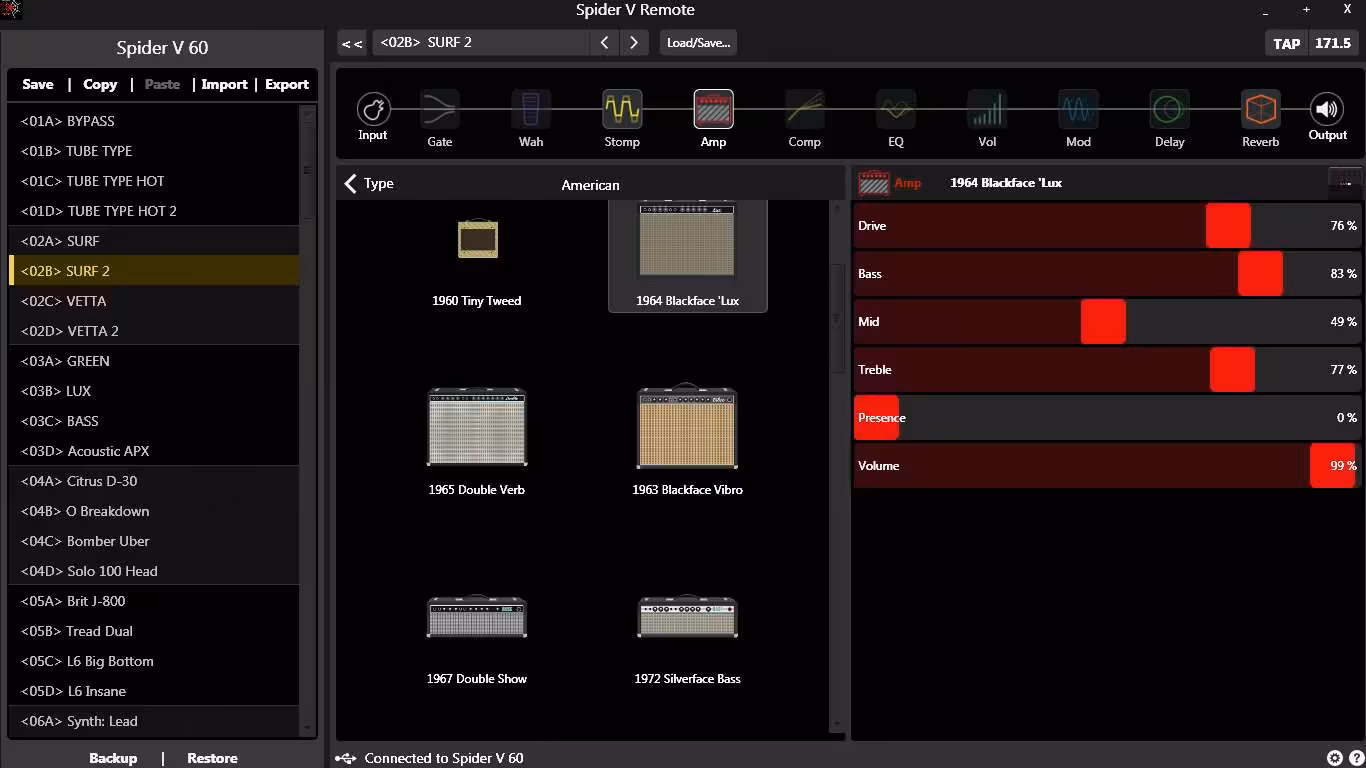Viewport: 1366px width, 768px height.
Task: Select the EQ block icon
Action: click(896, 109)
